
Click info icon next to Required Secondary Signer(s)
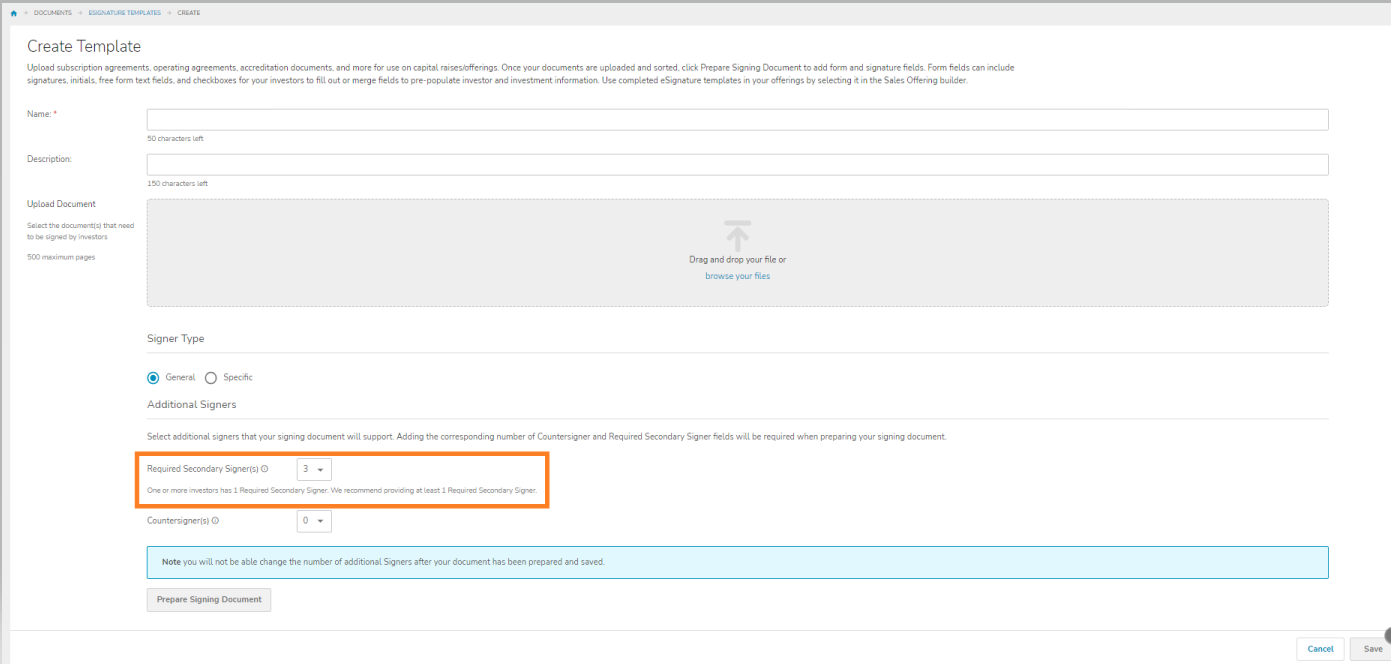point(265,468)
